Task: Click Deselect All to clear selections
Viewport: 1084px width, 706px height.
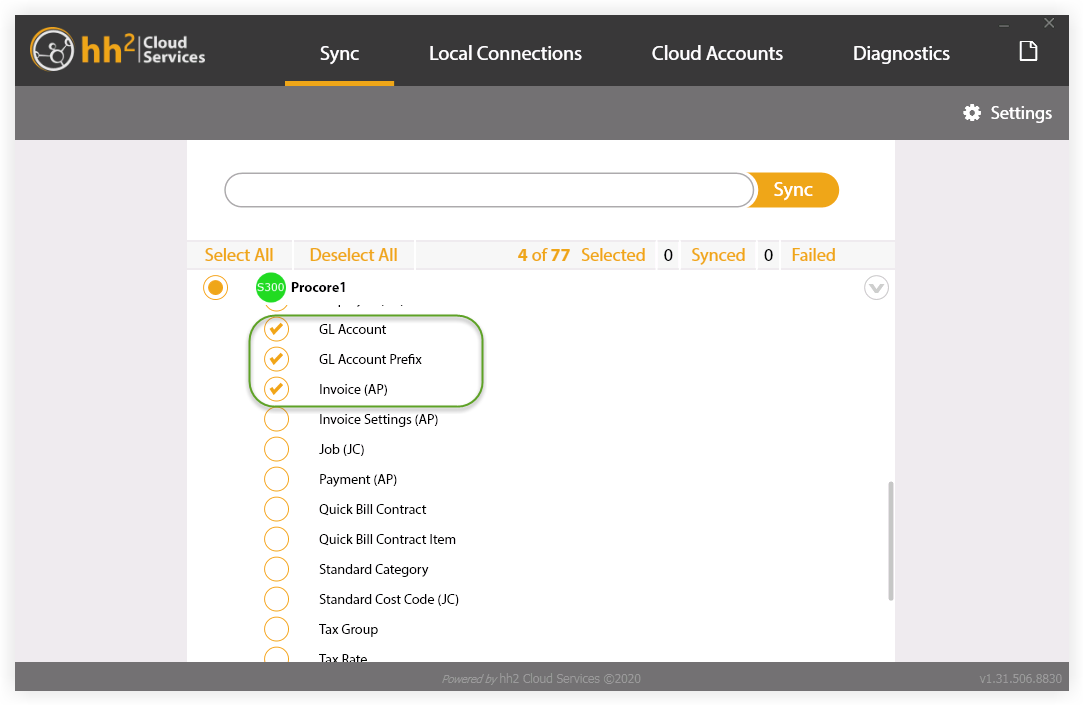Action: [x=354, y=254]
